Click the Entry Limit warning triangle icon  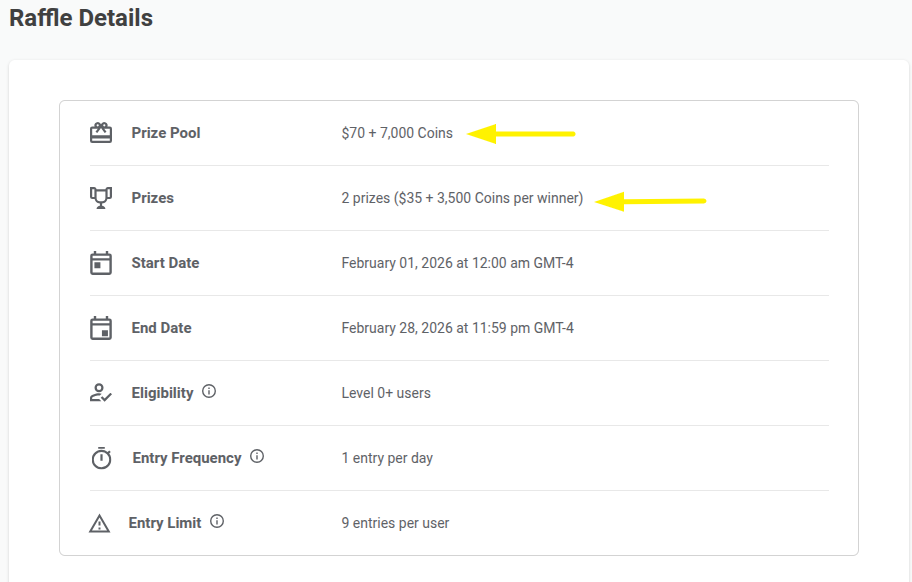[x=99, y=523]
